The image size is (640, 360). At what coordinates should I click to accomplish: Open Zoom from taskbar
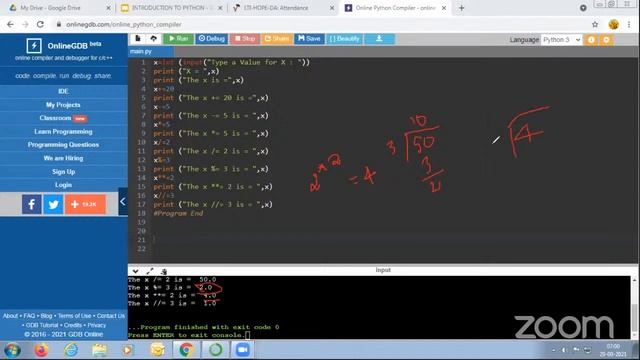point(242,350)
